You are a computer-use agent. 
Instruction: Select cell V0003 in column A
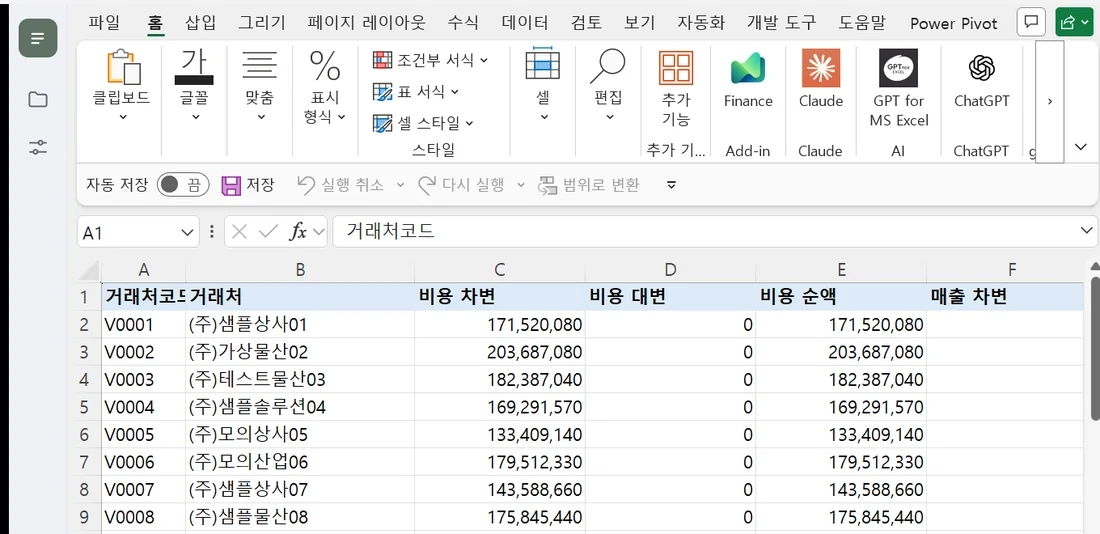coord(143,380)
